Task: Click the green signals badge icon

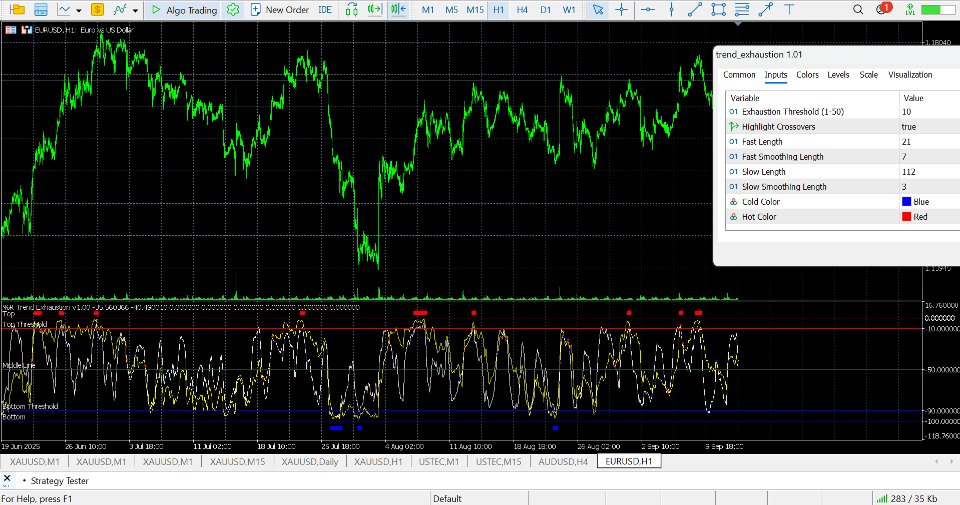Action: click(x=233, y=9)
